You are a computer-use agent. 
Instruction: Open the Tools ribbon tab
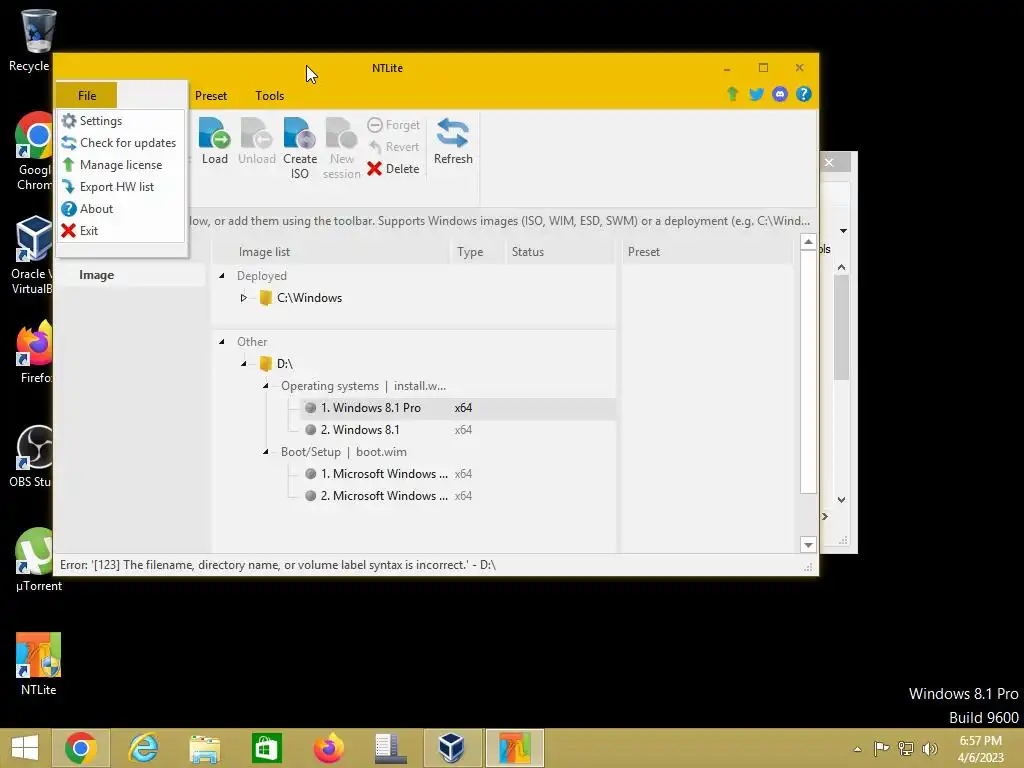270,95
